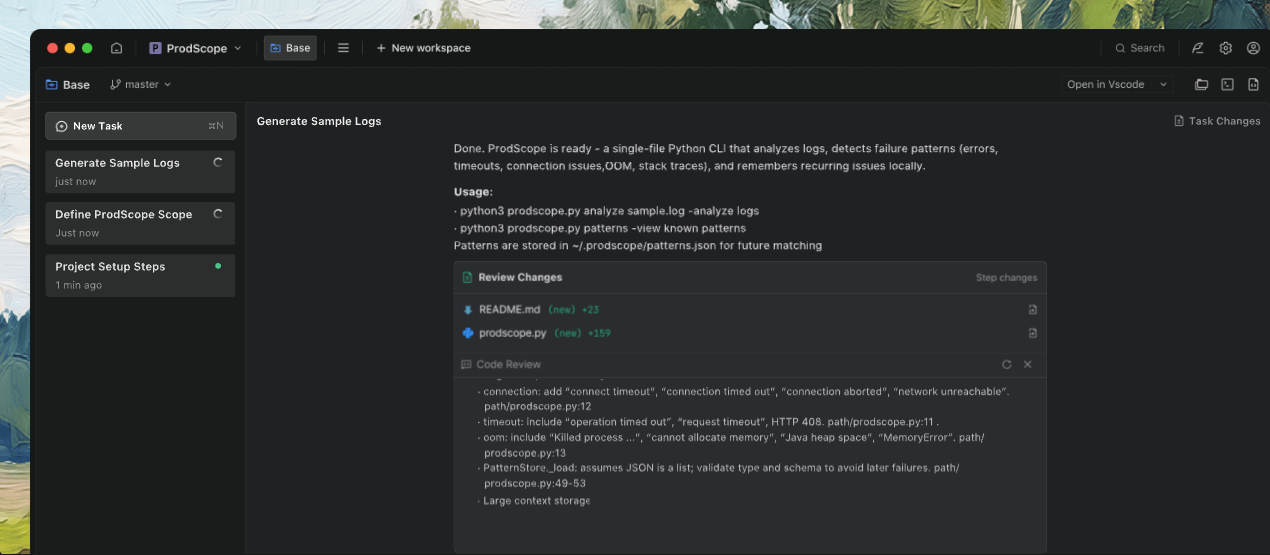The image size is (1270, 555).
Task: Open the feather quill icon
Action: [1197, 48]
